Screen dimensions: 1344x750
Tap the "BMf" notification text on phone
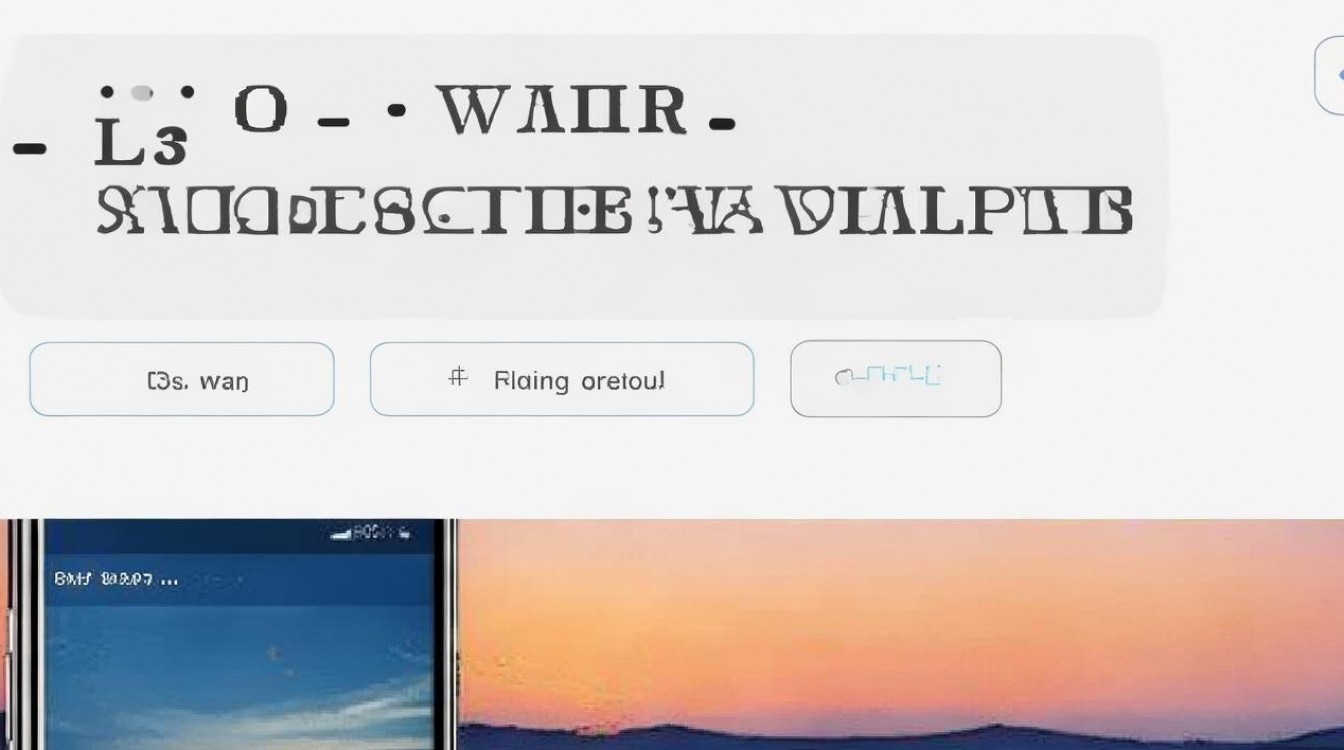(x=73, y=578)
